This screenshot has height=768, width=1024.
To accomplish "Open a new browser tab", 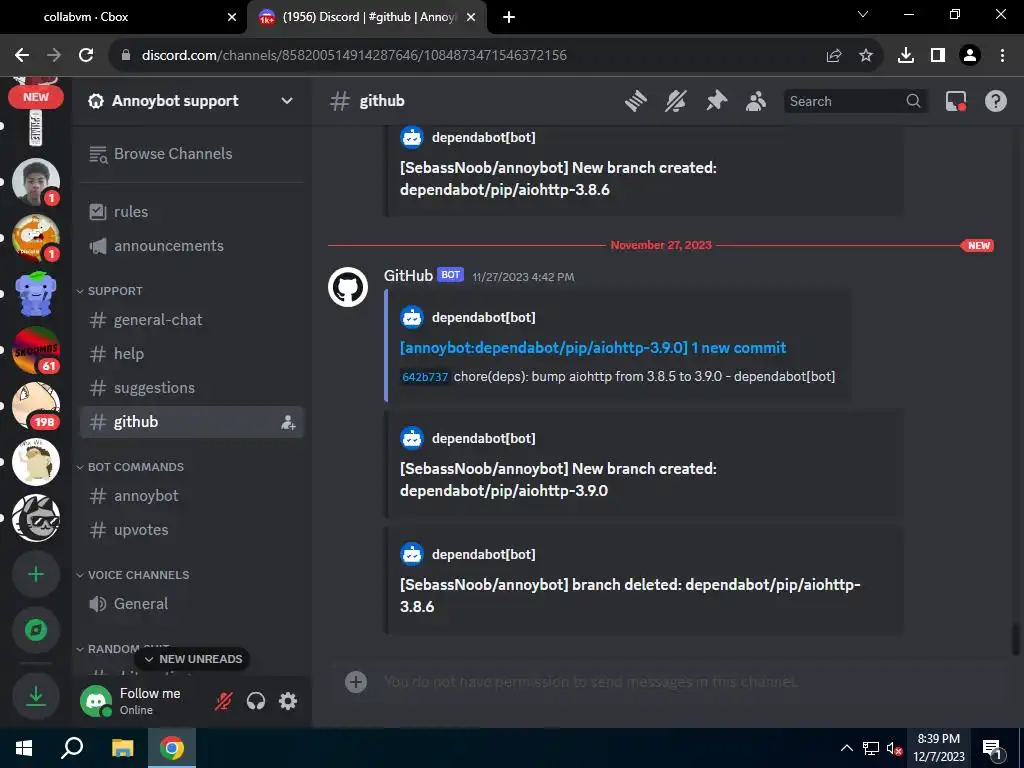I will pos(509,17).
